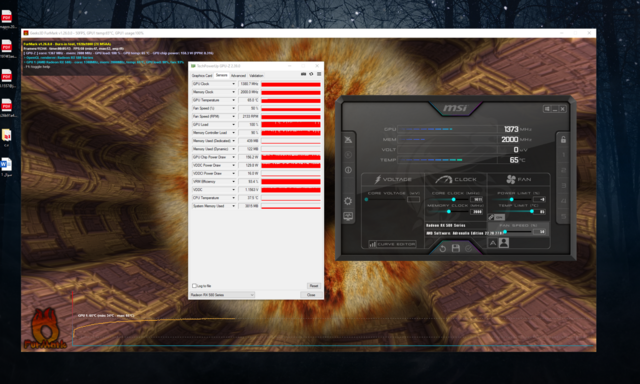Expand the Memory Controller Load dropdown
The height and width of the screenshot is (384, 640).
click(x=233, y=133)
